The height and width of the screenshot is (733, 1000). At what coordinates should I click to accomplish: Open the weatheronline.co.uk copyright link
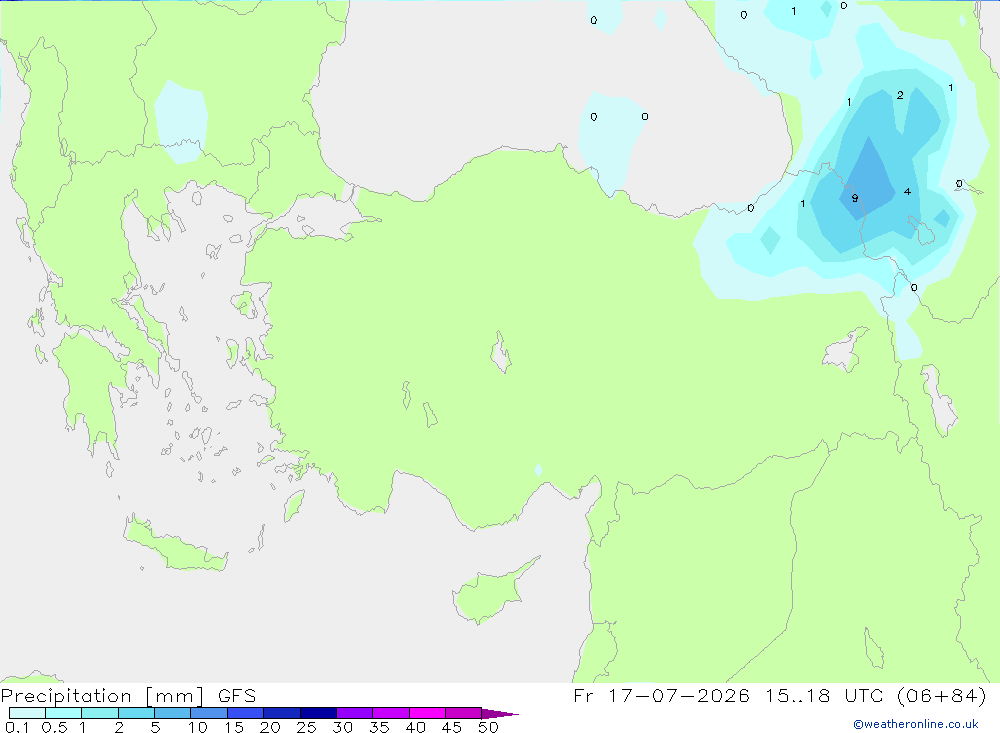click(x=916, y=724)
